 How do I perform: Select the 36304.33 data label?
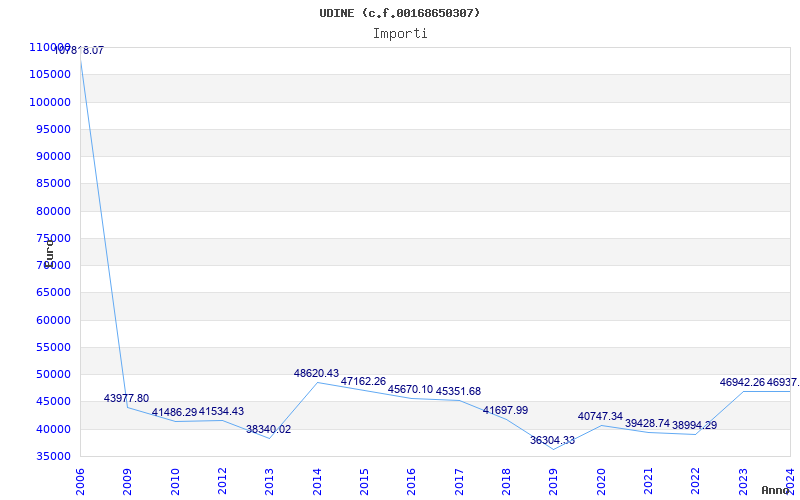pos(553,440)
